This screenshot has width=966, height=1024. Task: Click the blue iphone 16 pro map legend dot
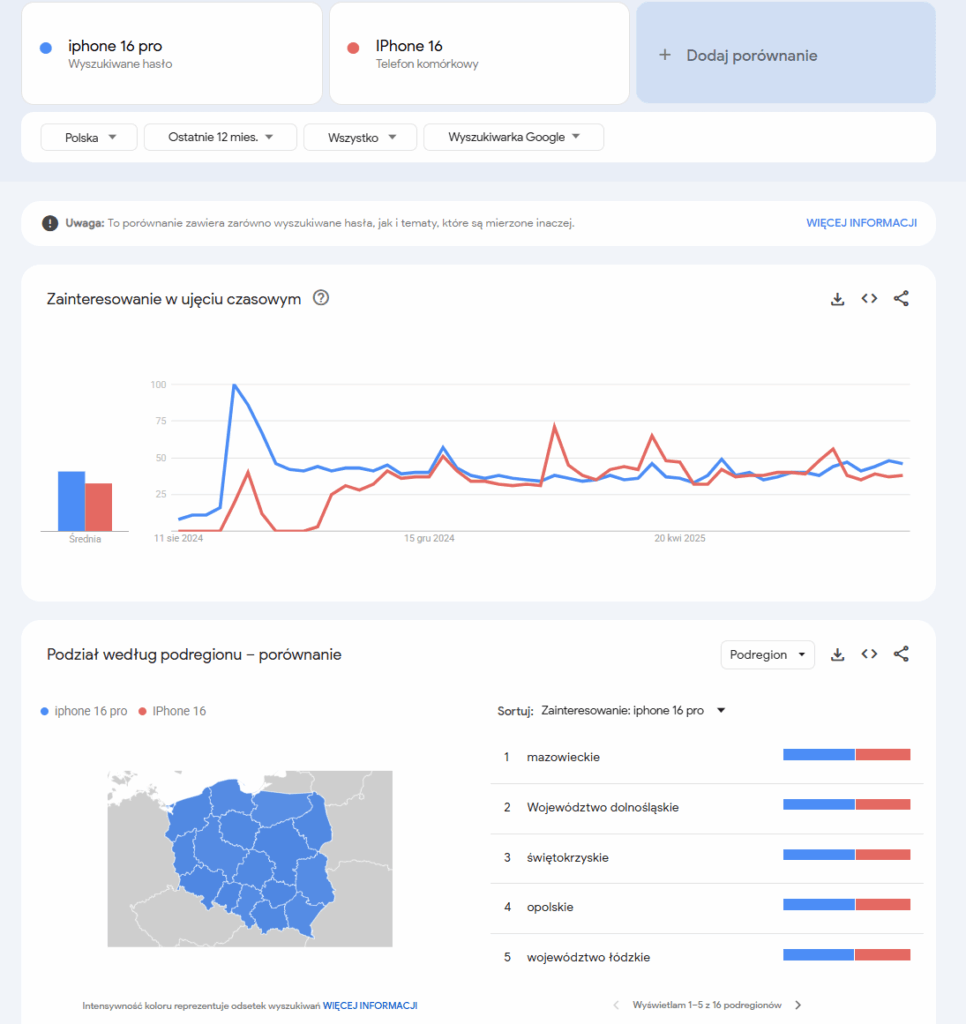pos(44,711)
